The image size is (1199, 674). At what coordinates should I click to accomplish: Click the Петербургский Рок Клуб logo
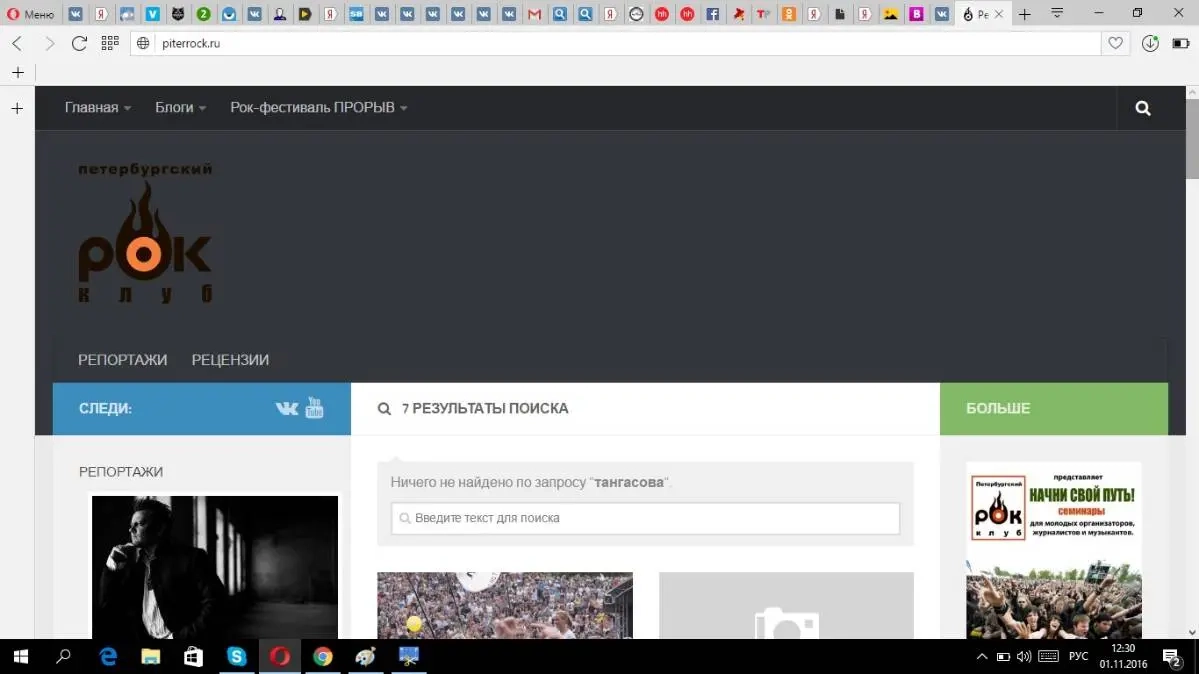click(145, 234)
